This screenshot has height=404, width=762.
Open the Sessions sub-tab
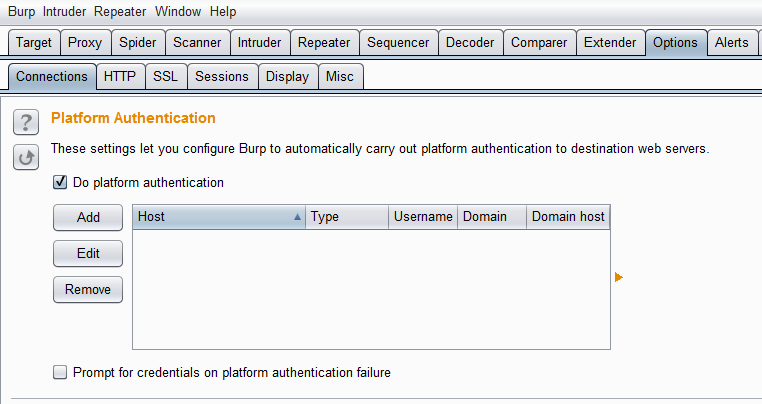click(x=222, y=77)
